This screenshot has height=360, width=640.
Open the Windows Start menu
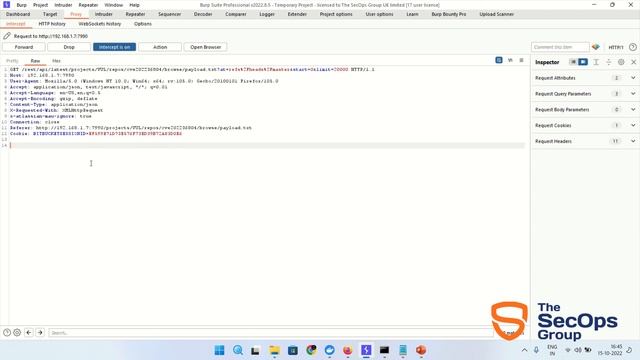click(x=219, y=350)
